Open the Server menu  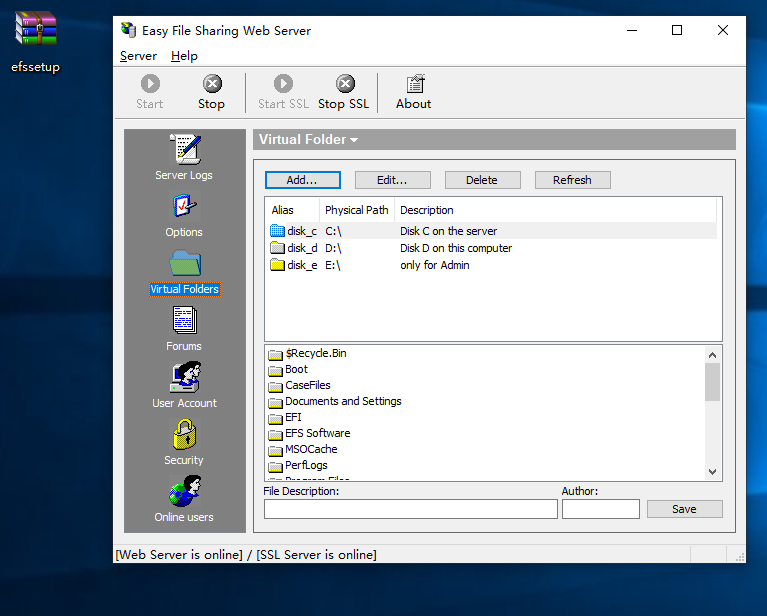(138, 56)
